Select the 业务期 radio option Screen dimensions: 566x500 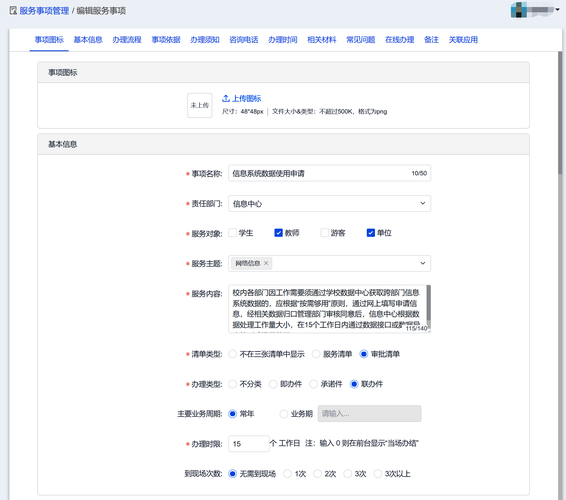coord(284,414)
